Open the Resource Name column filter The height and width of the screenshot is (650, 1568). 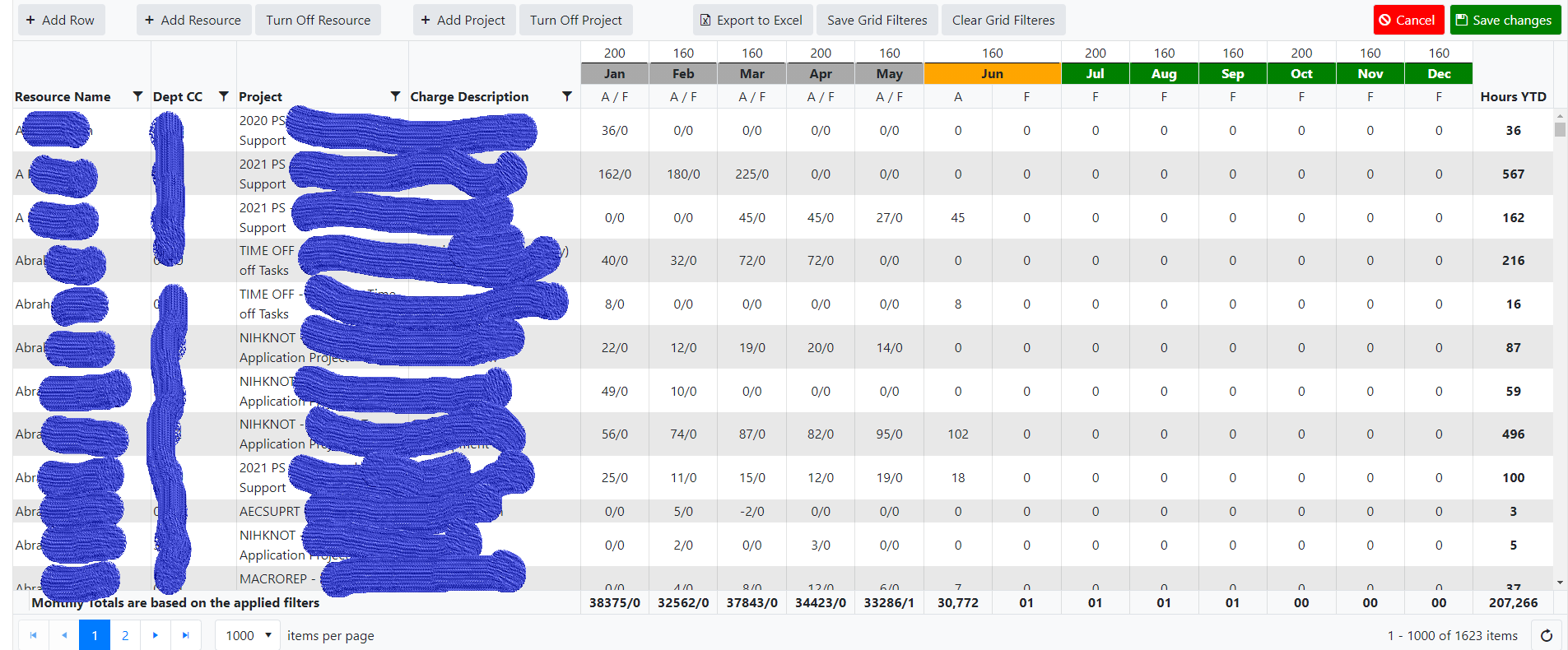point(137,96)
